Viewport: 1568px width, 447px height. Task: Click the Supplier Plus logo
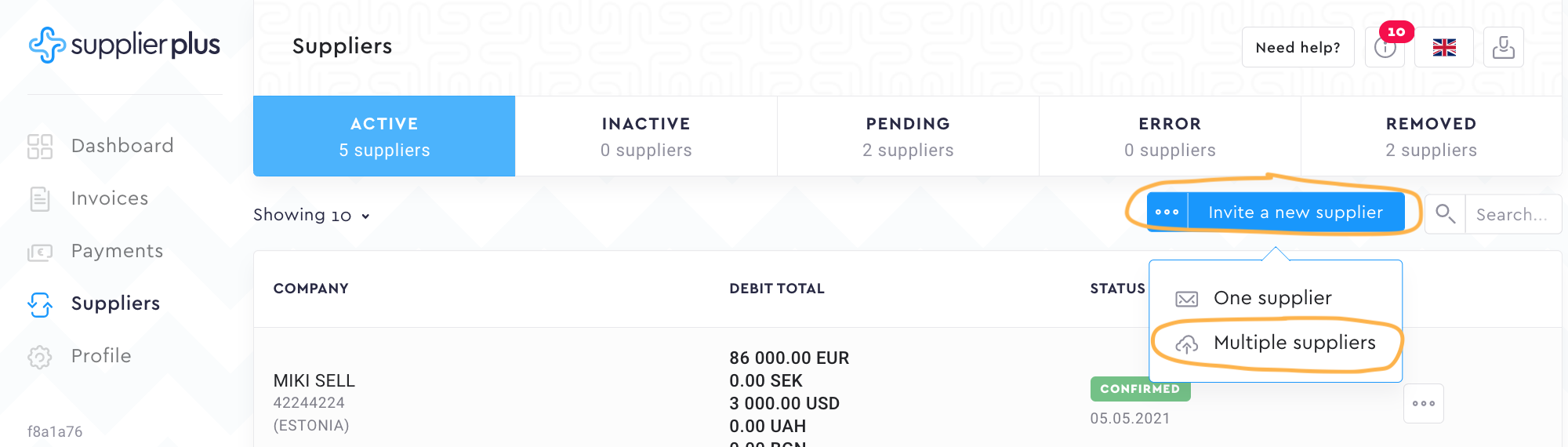(x=125, y=45)
